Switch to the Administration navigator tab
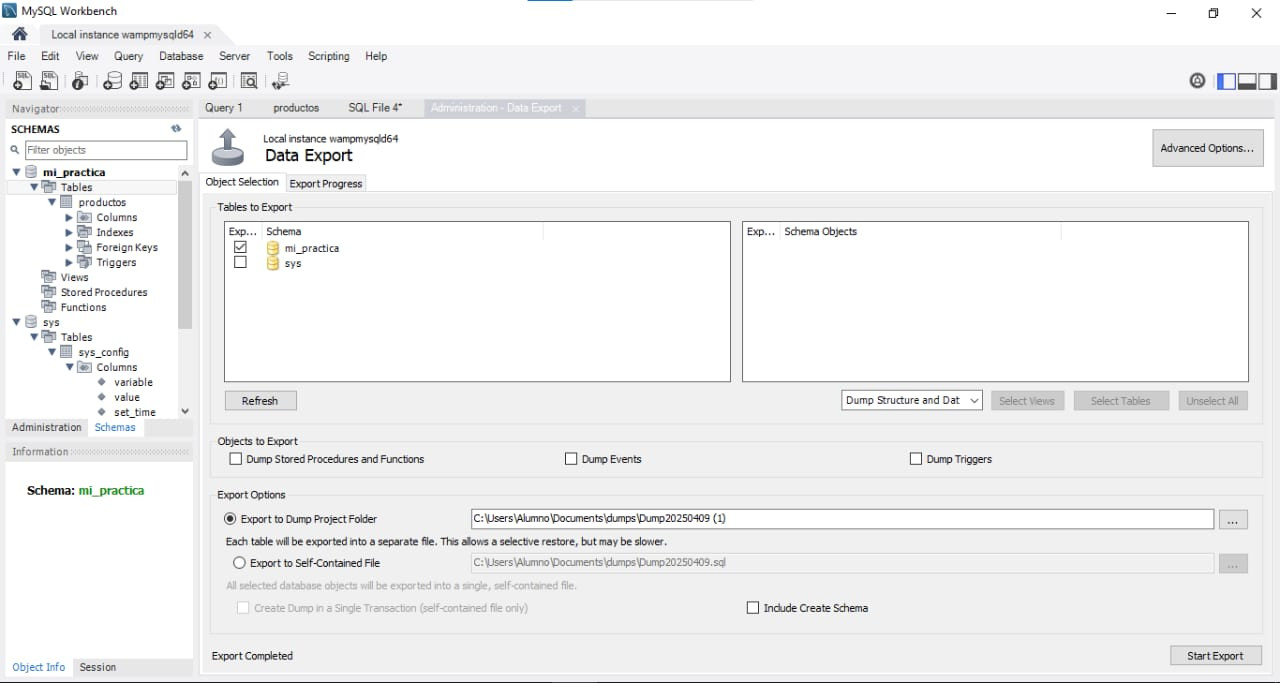 click(47, 427)
